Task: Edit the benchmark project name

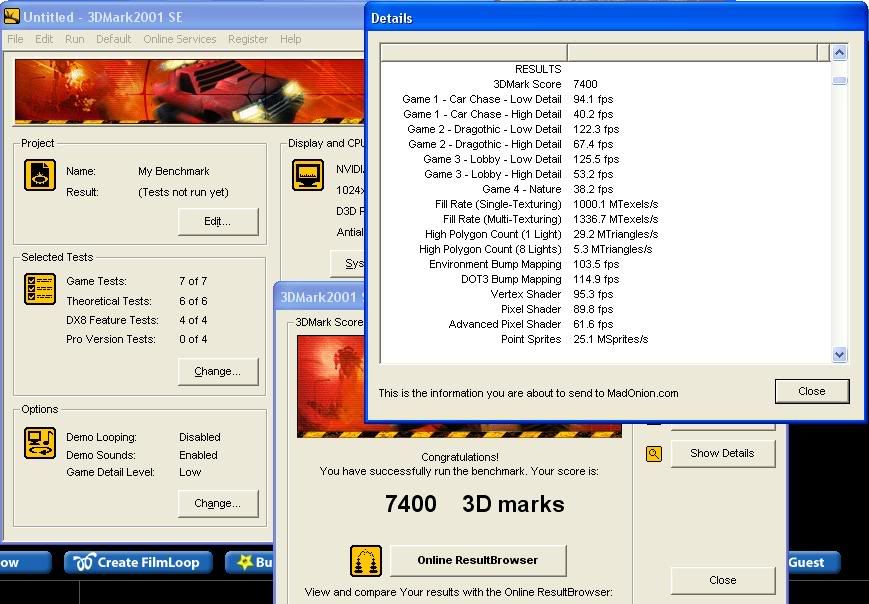Action: pos(218,222)
